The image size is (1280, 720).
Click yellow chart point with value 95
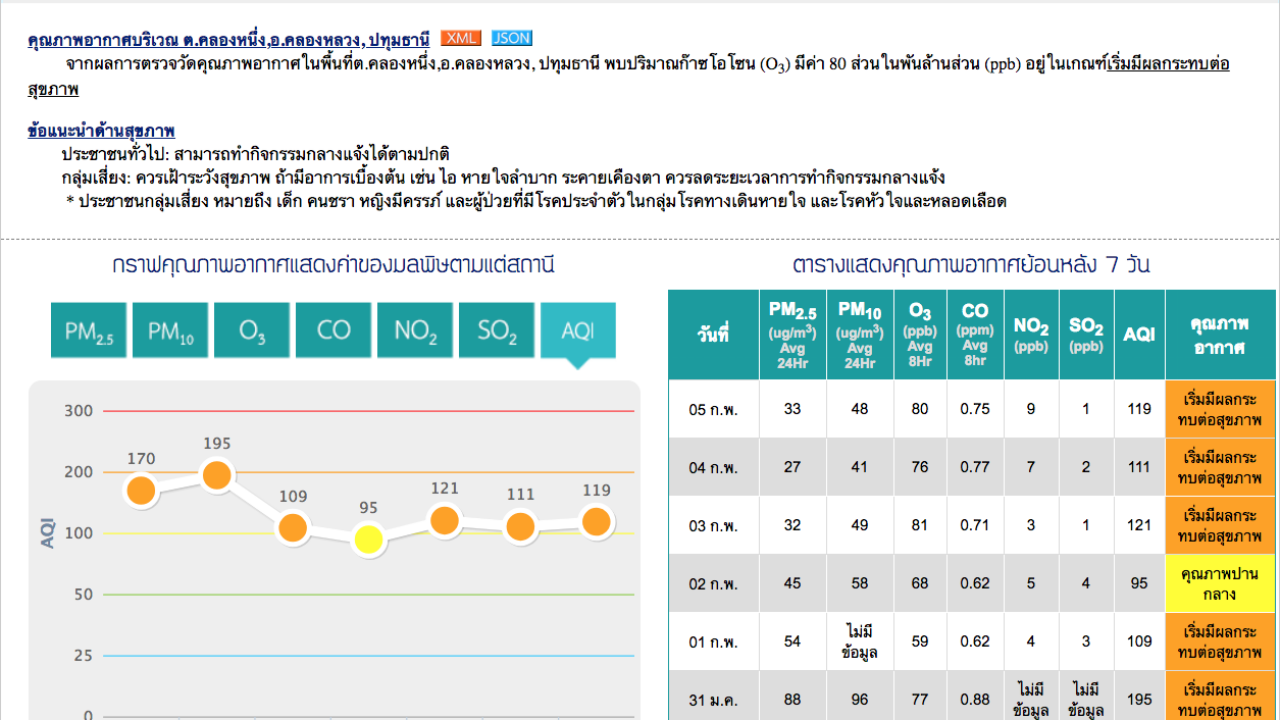(369, 540)
